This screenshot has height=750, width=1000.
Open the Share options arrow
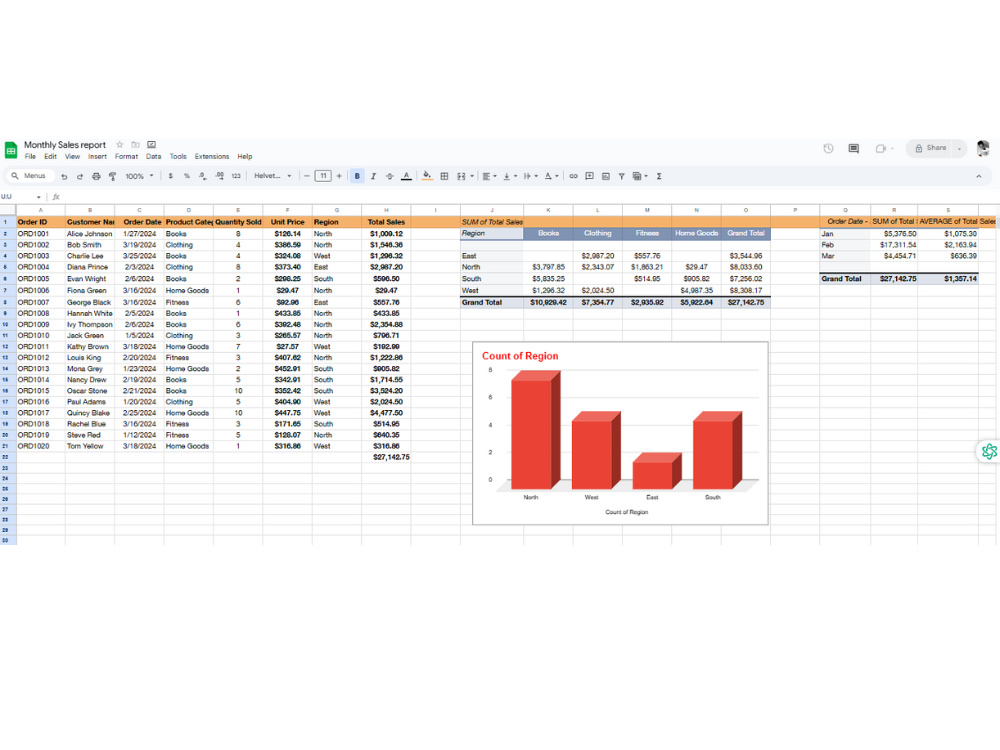pyautogui.click(x=959, y=148)
